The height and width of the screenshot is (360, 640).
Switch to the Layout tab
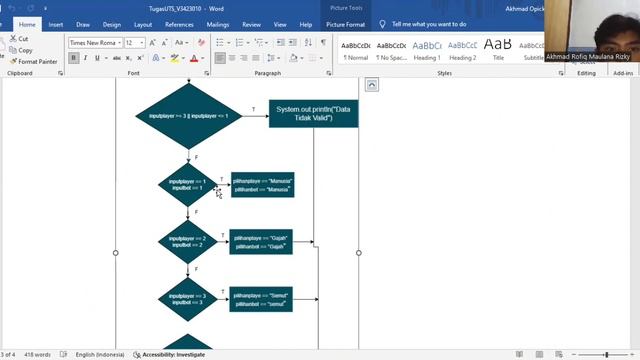(x=143, y=24)
